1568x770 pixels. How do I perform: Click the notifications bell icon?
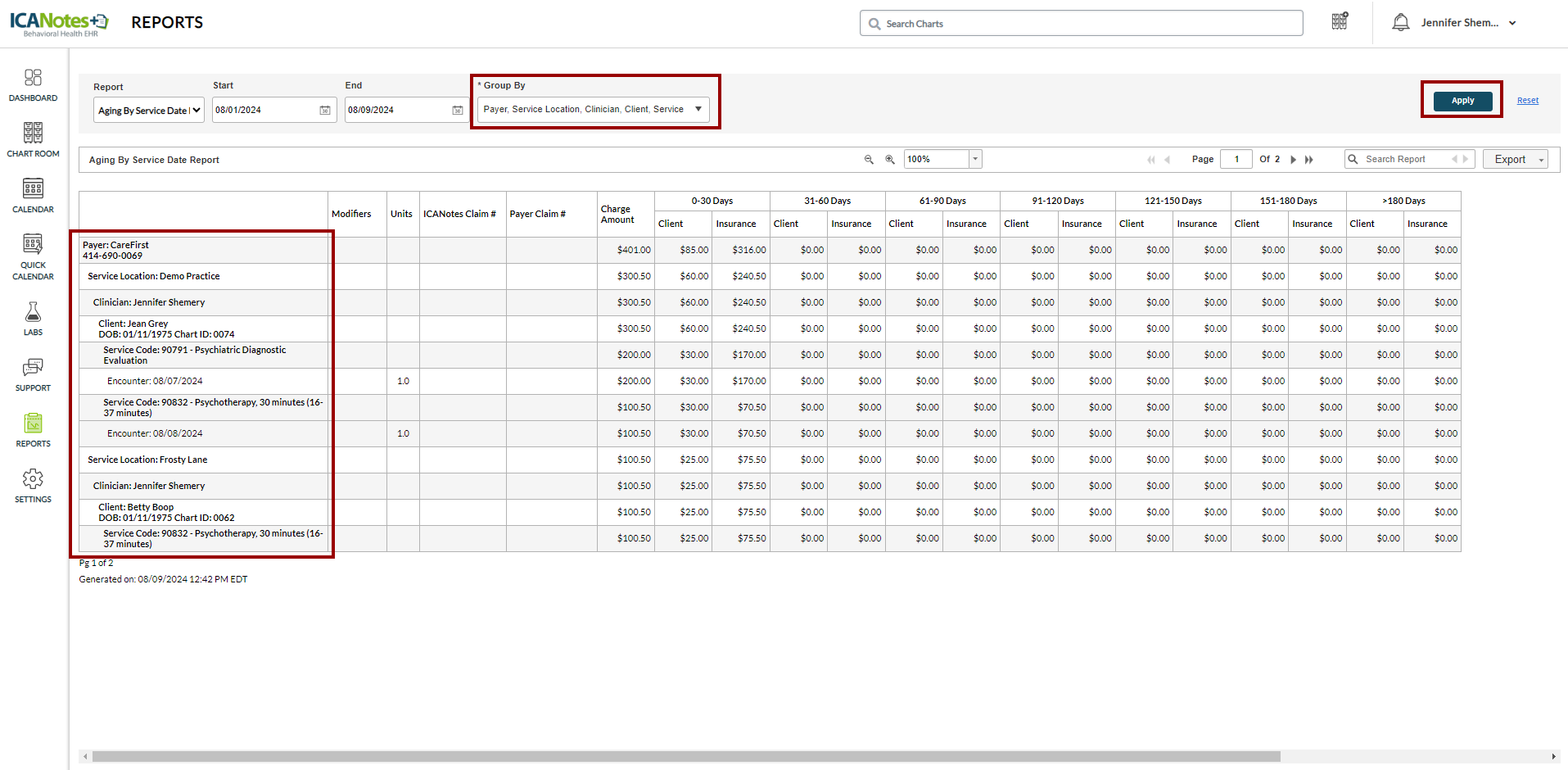pos(1400,23)
